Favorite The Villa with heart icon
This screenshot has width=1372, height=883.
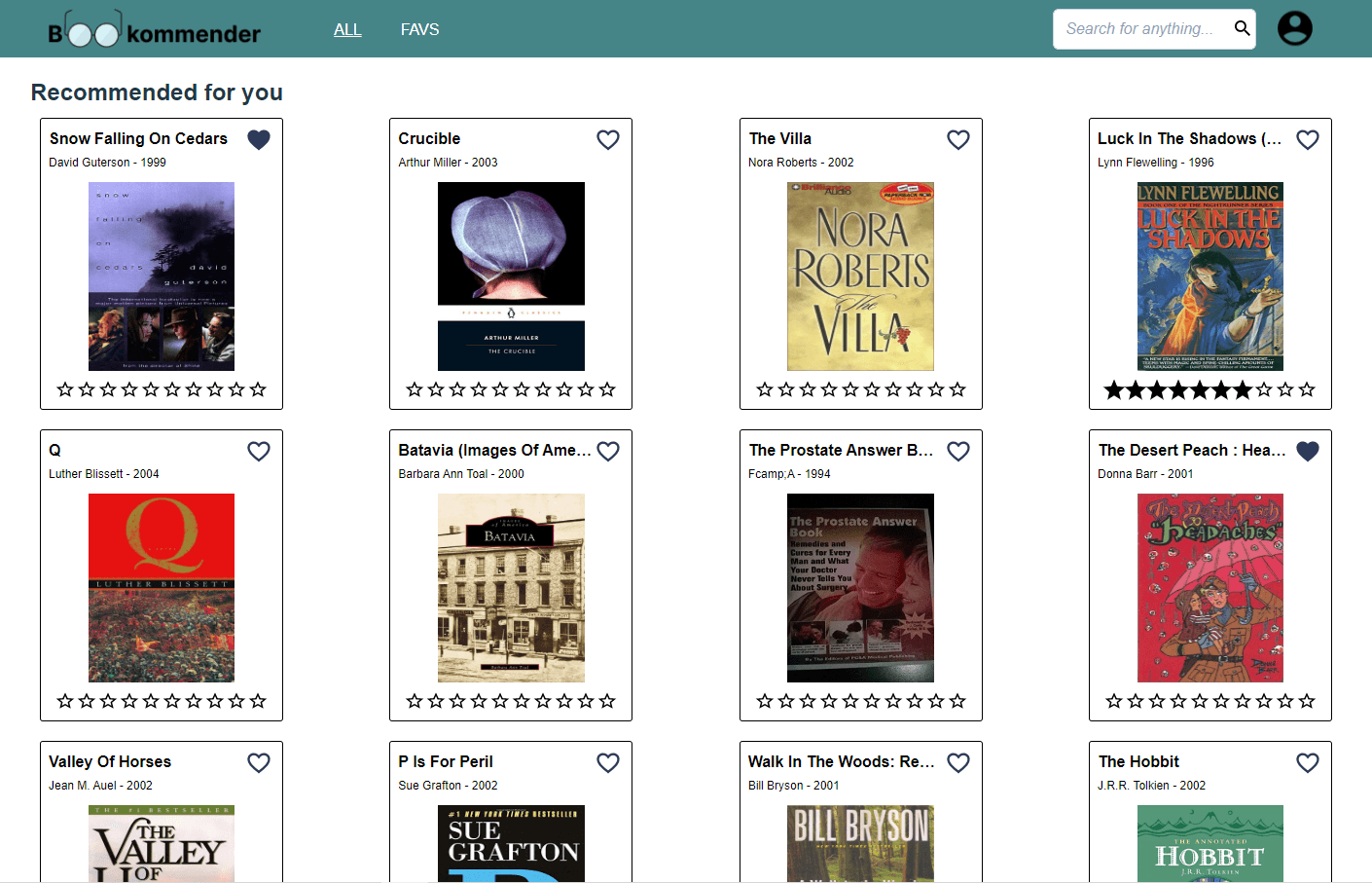pyautogui.click(x=958, y=139)
